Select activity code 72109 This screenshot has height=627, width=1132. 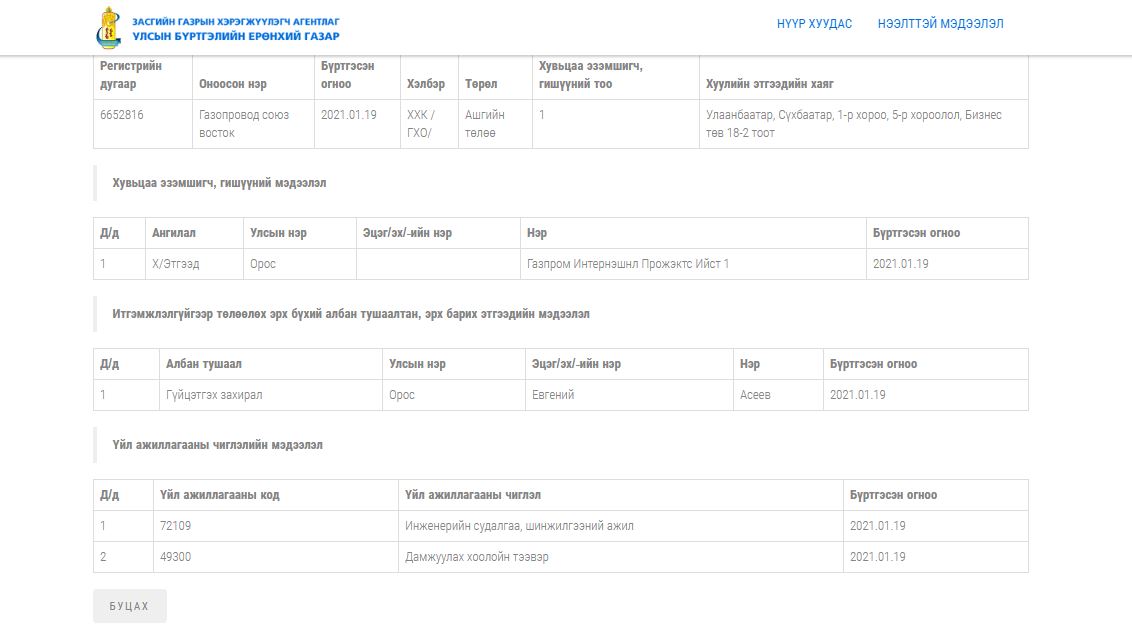point(175,526)
